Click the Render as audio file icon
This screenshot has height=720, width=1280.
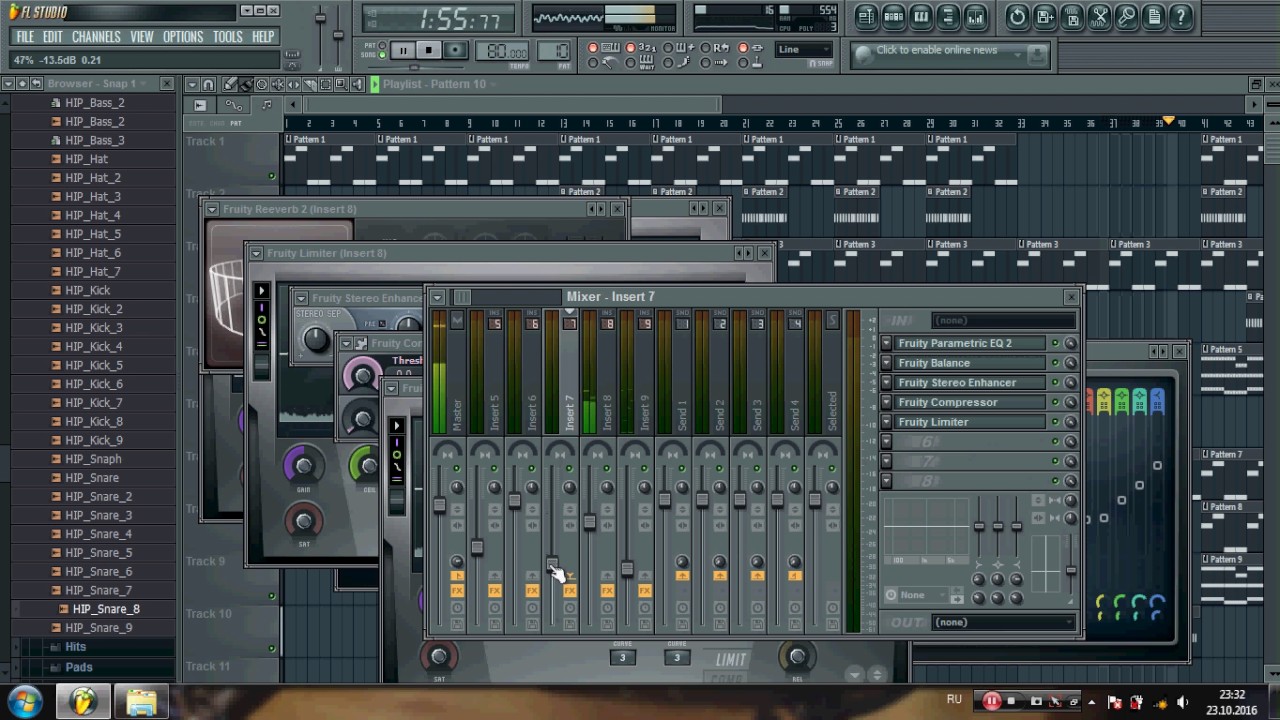(x=1072, y=17)
